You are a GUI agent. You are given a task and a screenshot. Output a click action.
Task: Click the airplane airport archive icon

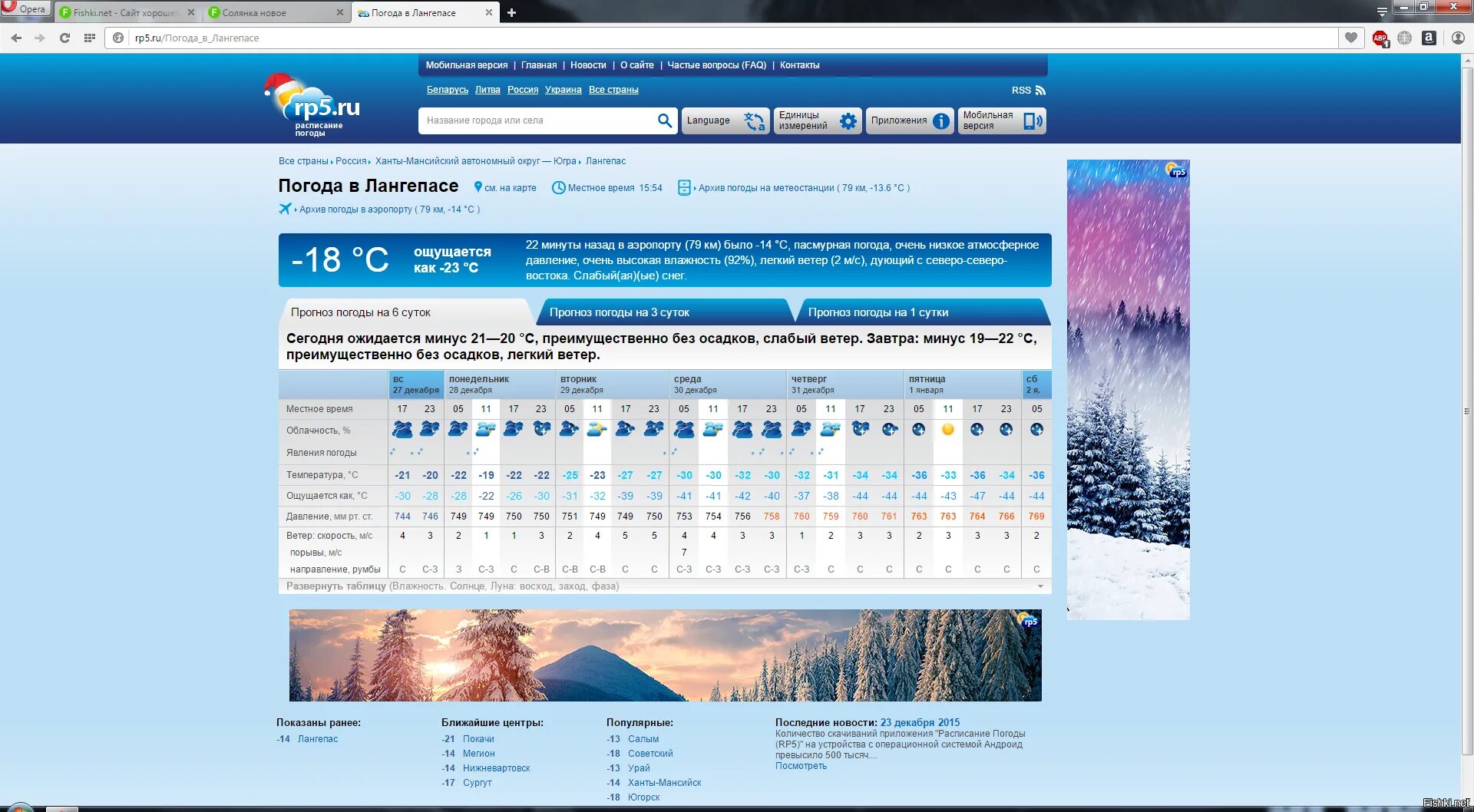point(285,209)
